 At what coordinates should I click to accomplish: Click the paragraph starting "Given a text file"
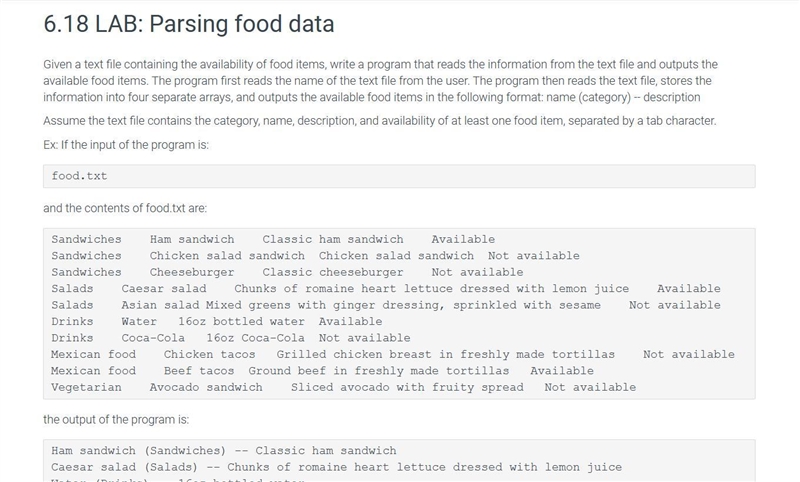tap(381, 81)
